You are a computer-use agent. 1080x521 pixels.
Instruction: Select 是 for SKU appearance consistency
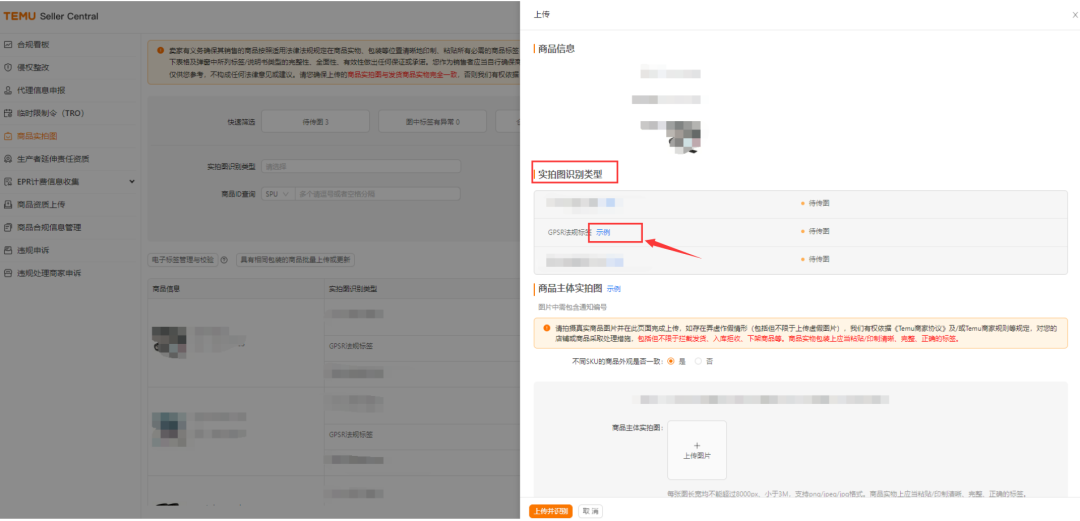[x=670, y=361]
